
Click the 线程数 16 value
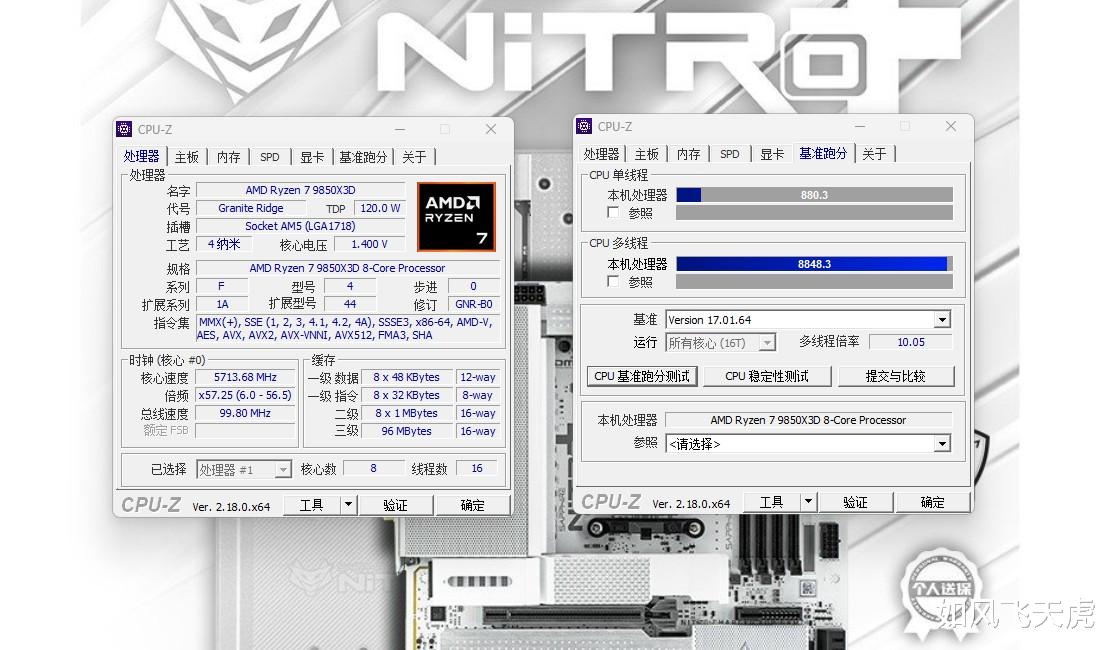coord(477,469)
